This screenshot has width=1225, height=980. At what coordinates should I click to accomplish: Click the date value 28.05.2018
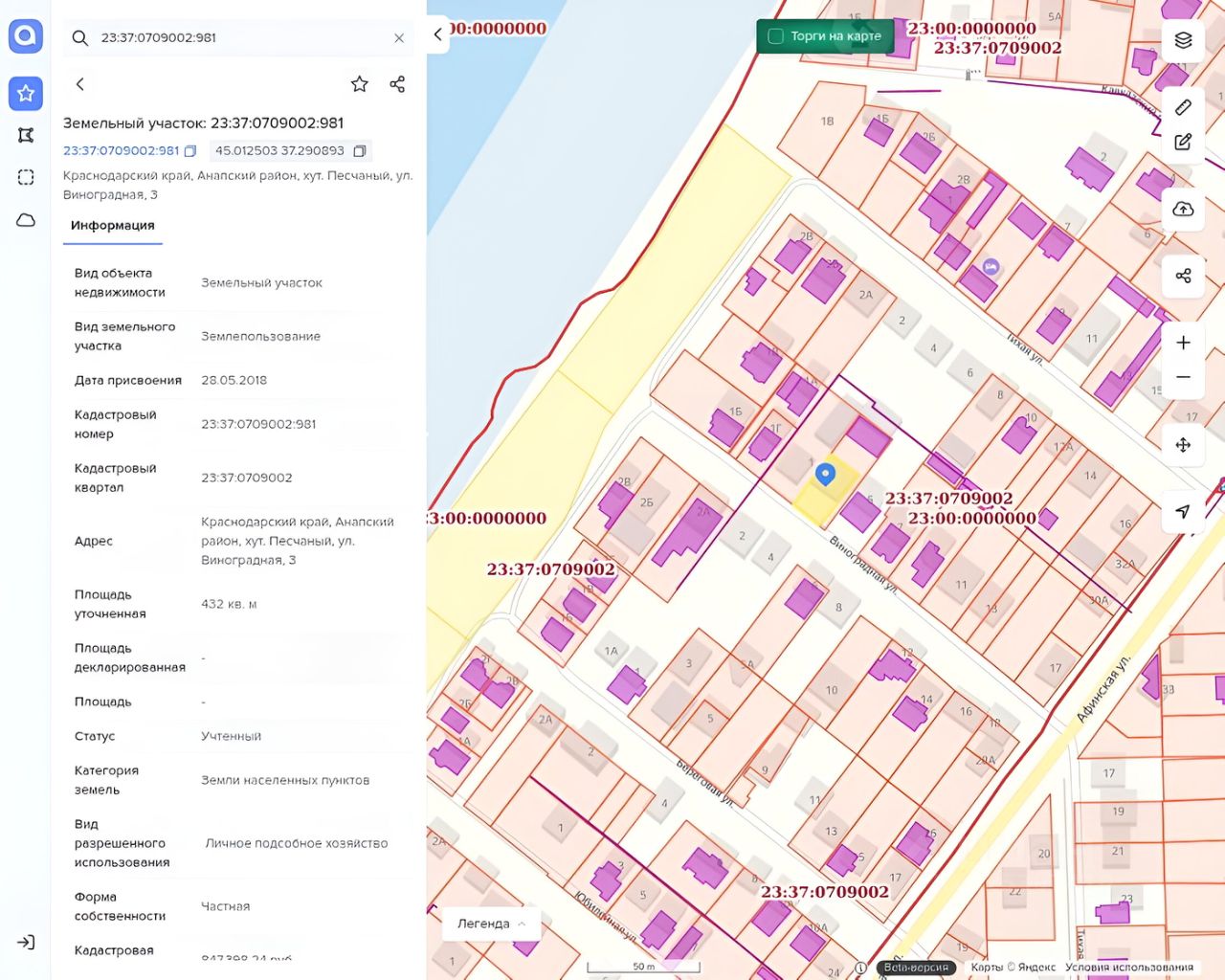click(x=234, y=380)
